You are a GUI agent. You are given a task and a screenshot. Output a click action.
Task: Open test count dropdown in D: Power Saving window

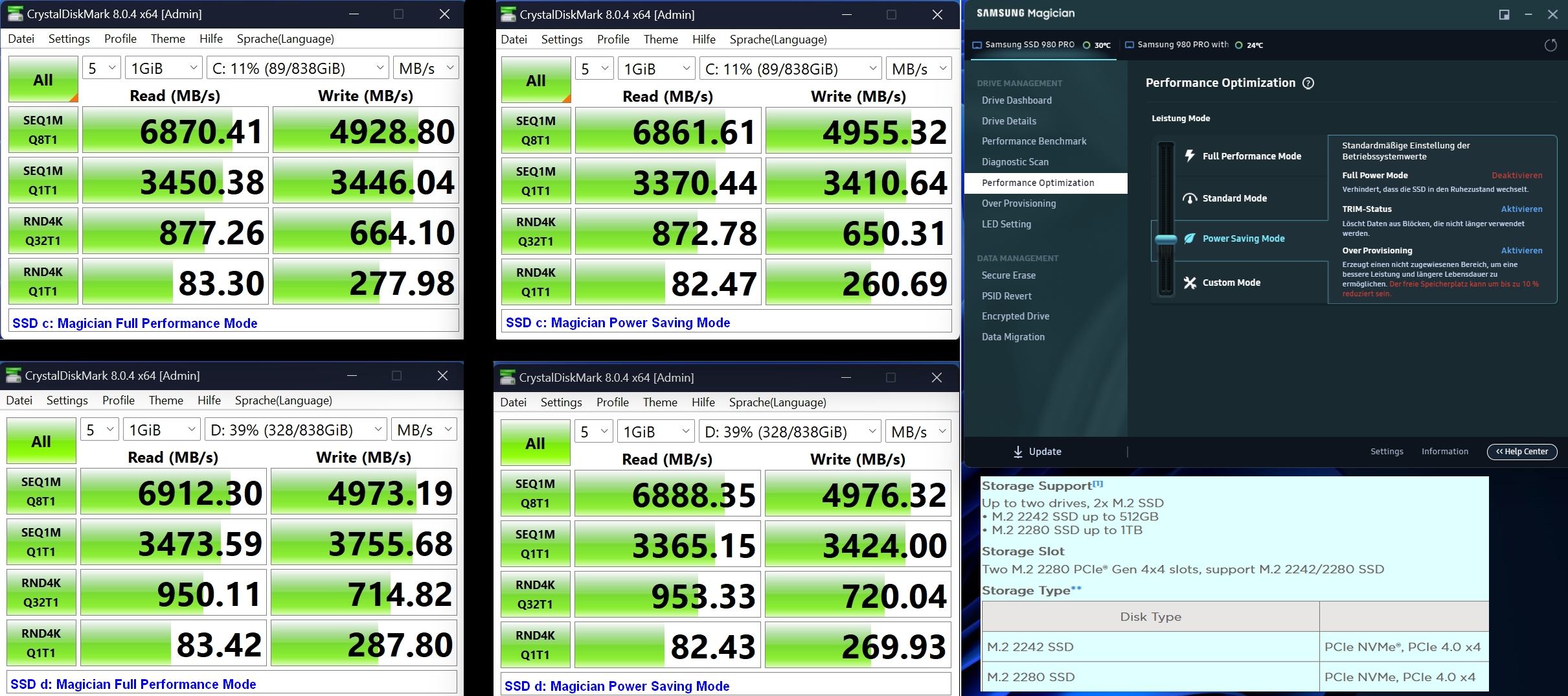pyautogui.click(x=594, y=432)
